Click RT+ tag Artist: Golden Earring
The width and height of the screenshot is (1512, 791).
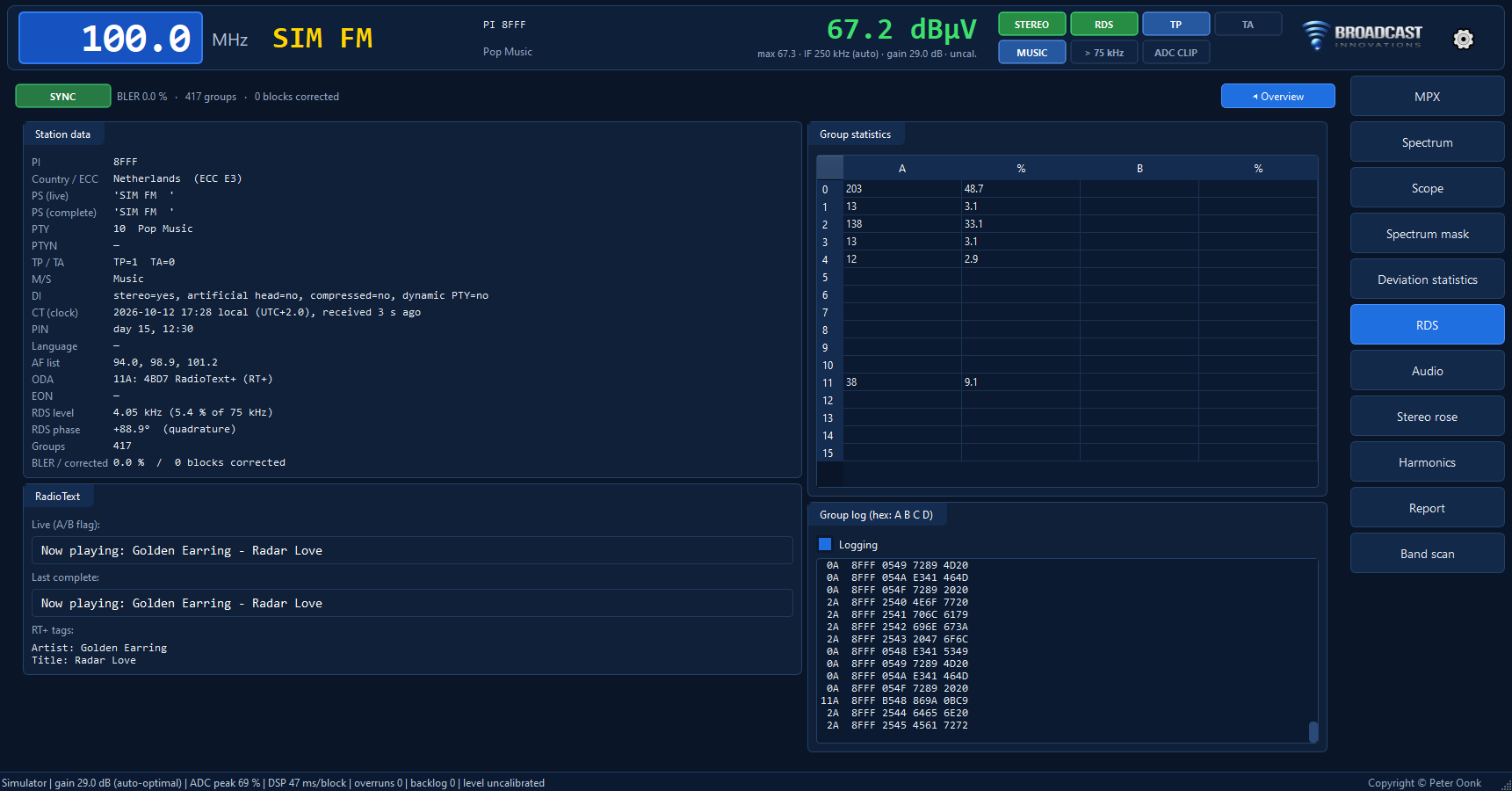click(x=99, y=648)
